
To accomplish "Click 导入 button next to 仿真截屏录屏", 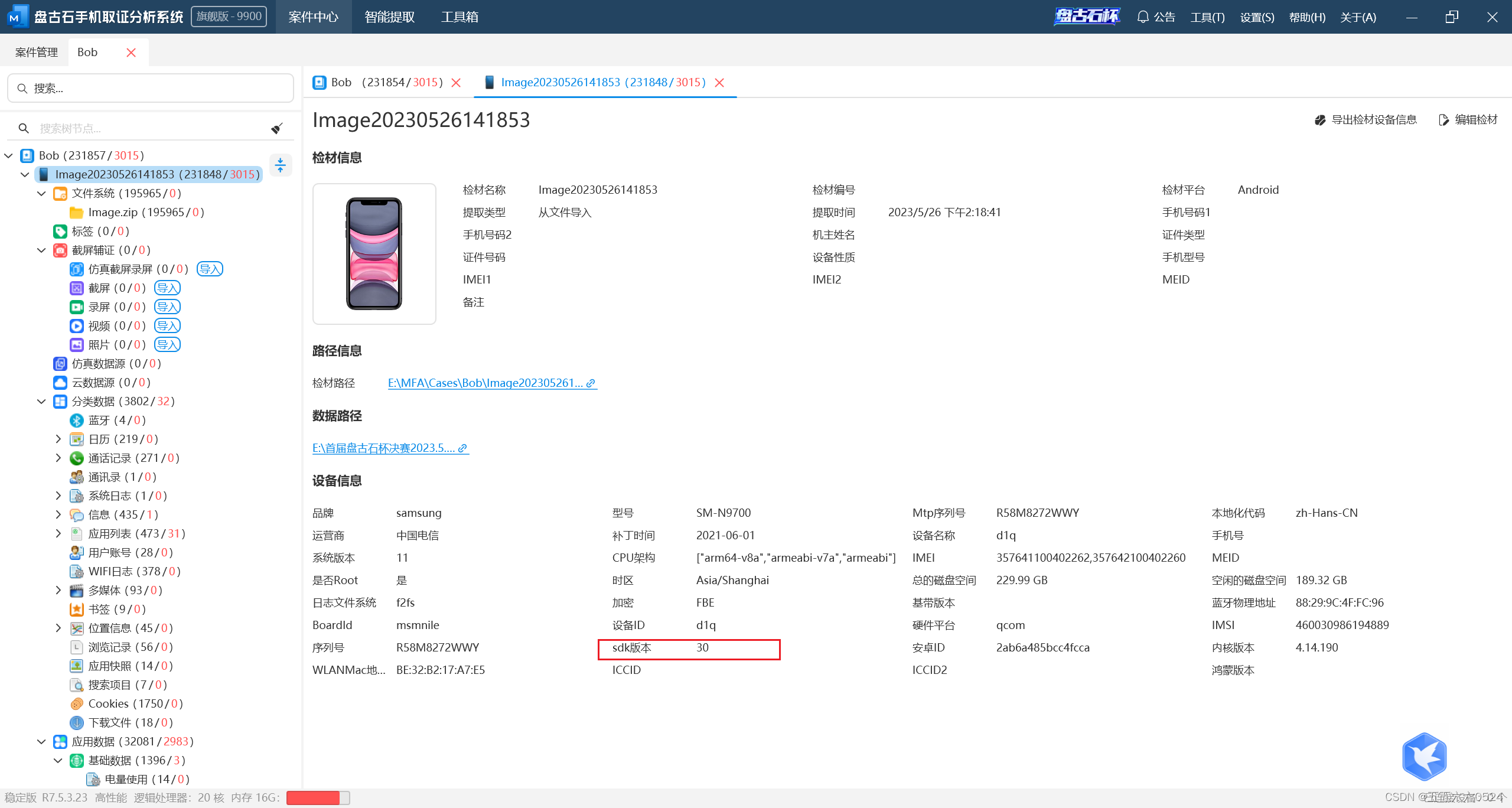I will (x=210, y=269).
